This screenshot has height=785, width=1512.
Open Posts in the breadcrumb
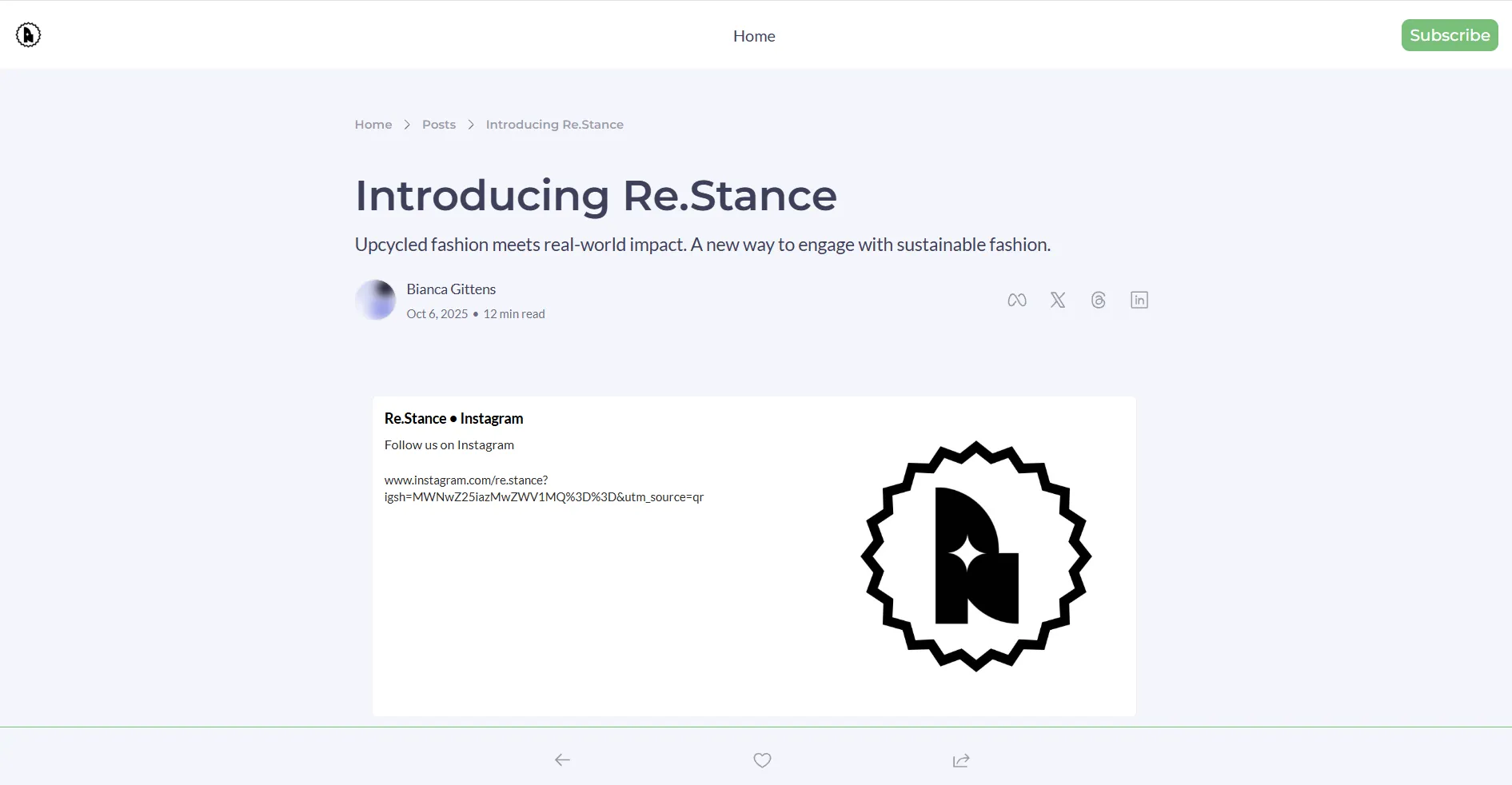point(439,125)
